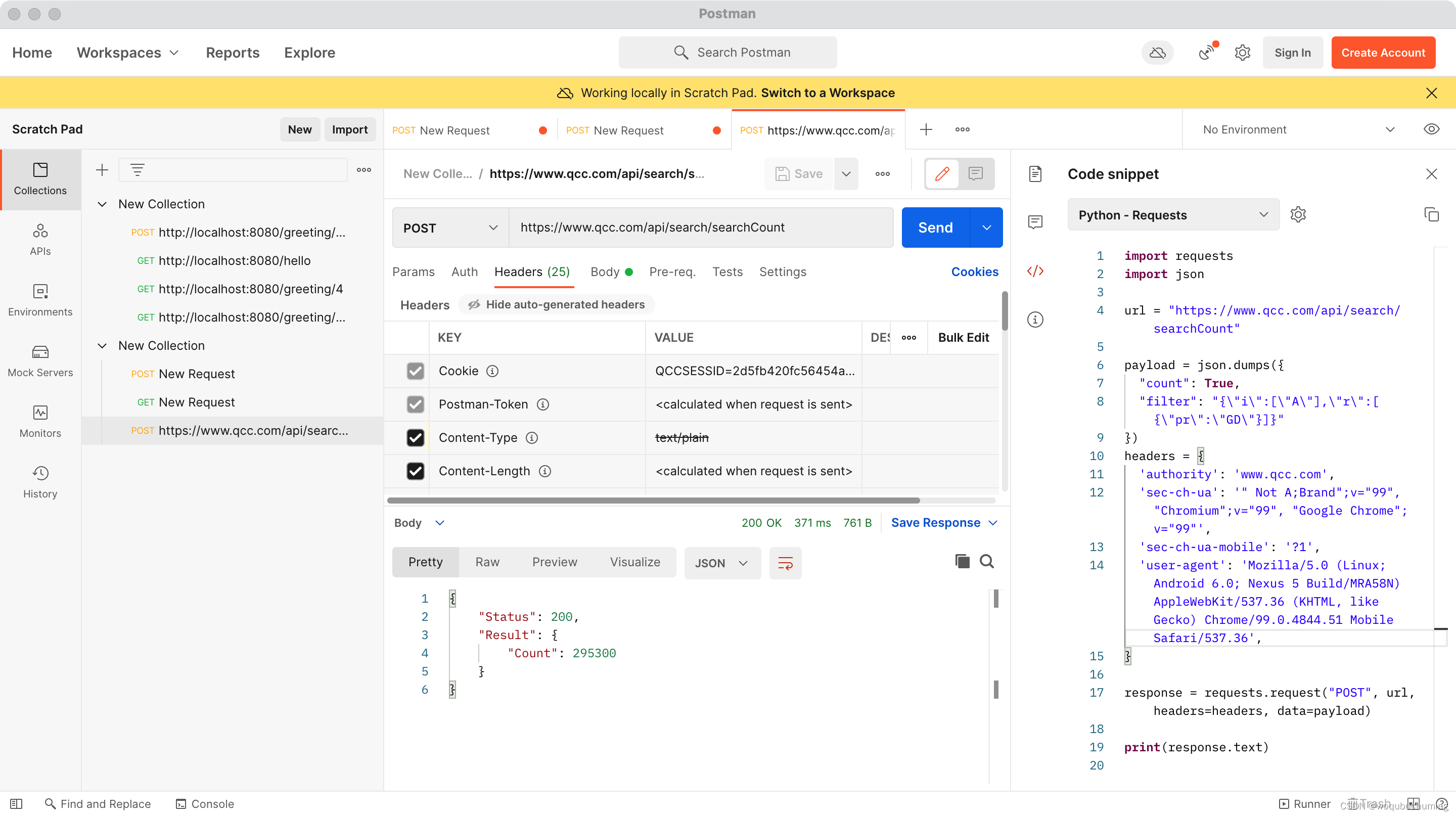Click the headers vertical scrollbar

click(x=1005, y=311)
